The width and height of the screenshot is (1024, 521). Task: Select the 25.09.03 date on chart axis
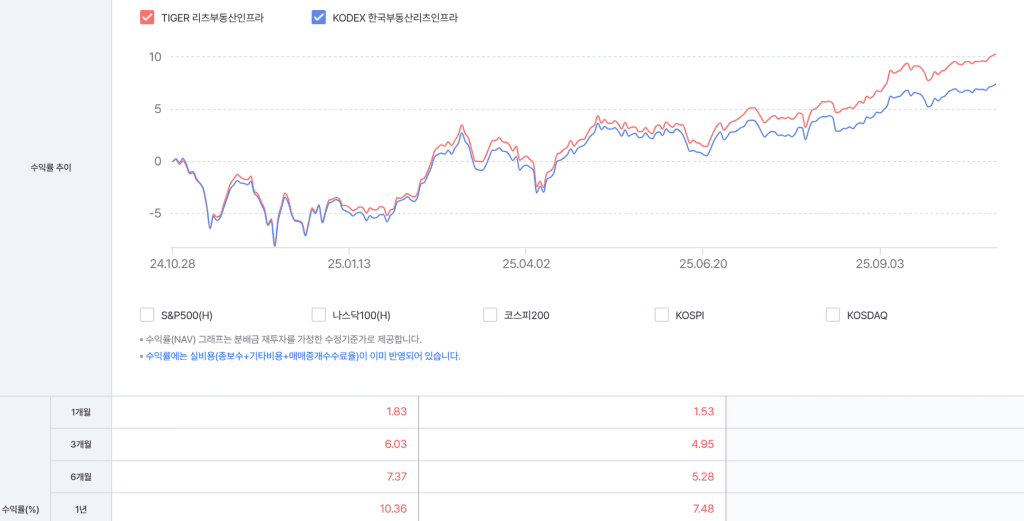coord(879,264)
